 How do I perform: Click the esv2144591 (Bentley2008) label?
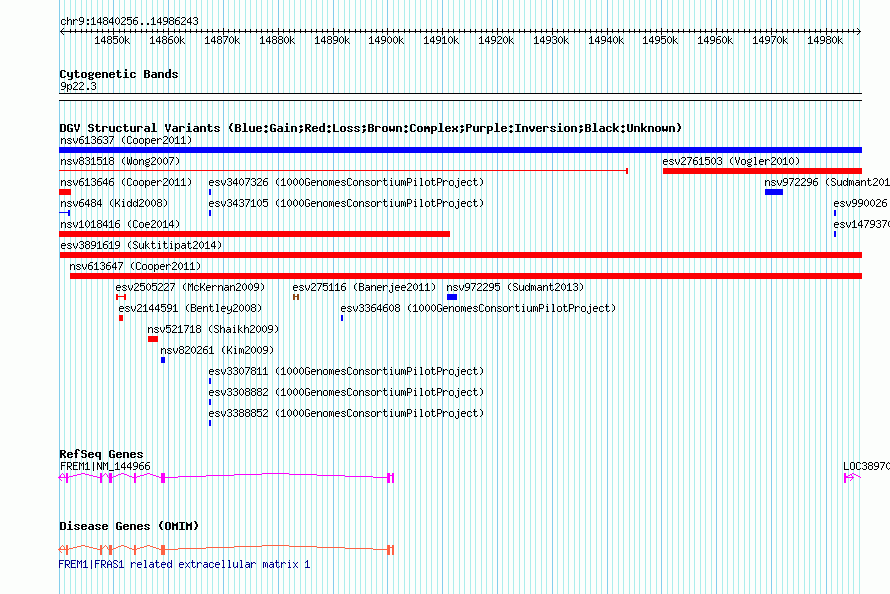tap(190, 308)
